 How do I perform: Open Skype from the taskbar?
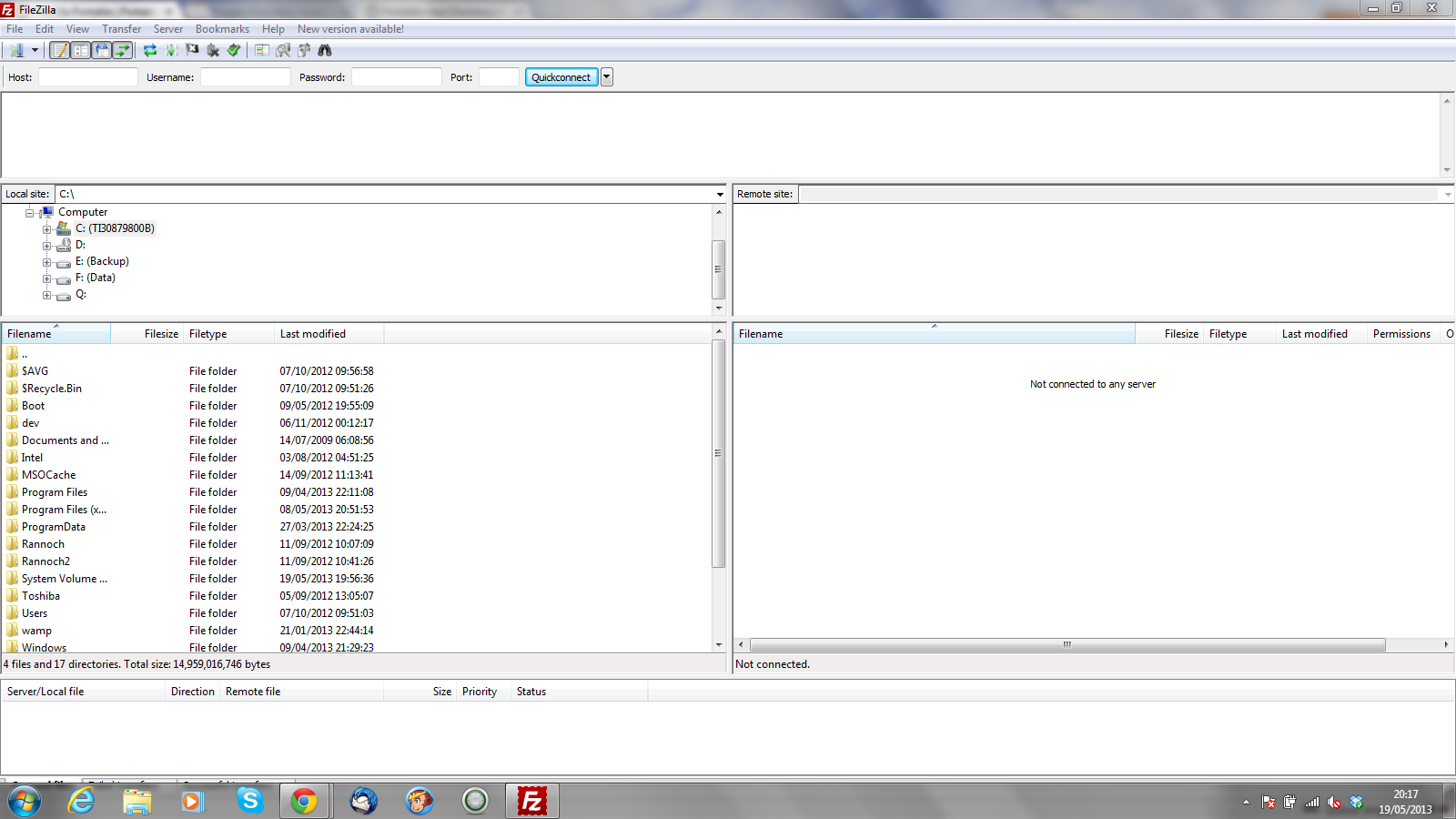[249, 801]
